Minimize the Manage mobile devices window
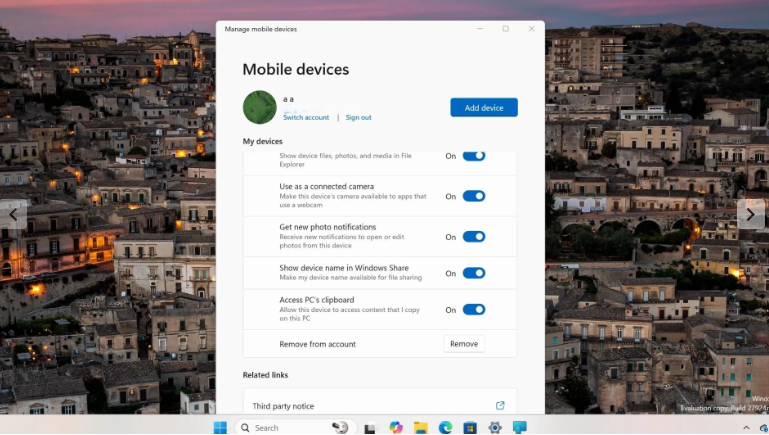769x435 pixels. [480, 28]
